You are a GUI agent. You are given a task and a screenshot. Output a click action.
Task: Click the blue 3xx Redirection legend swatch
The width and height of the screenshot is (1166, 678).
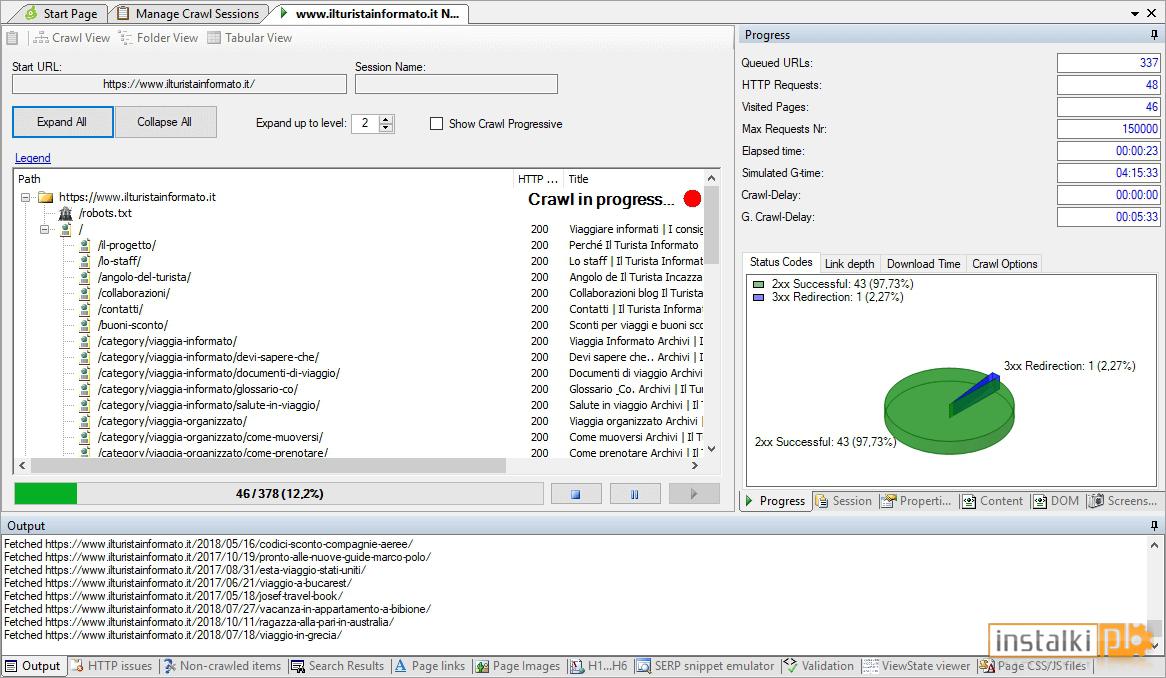[758, 297]
